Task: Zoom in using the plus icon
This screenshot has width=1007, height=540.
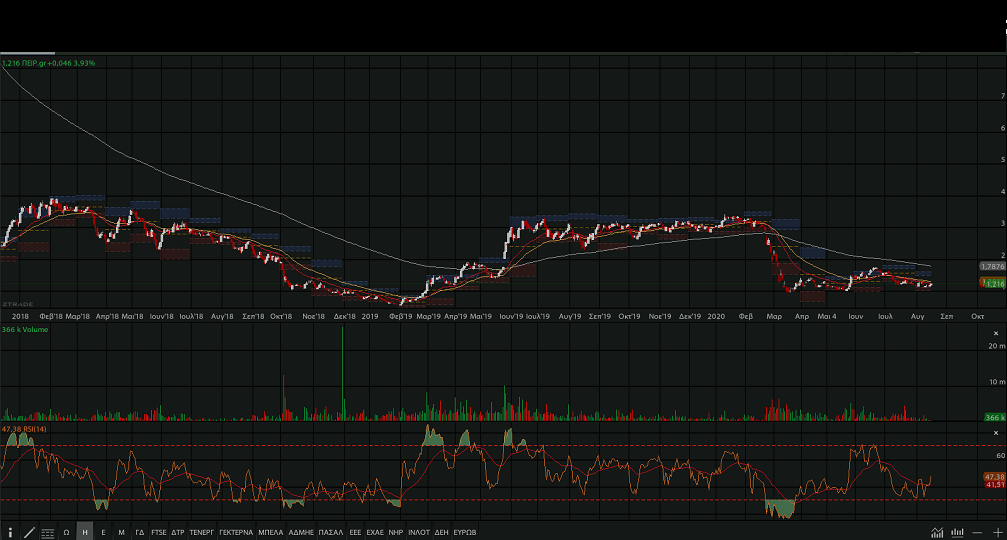Action: pyautogui.click(x=996, y=532)
